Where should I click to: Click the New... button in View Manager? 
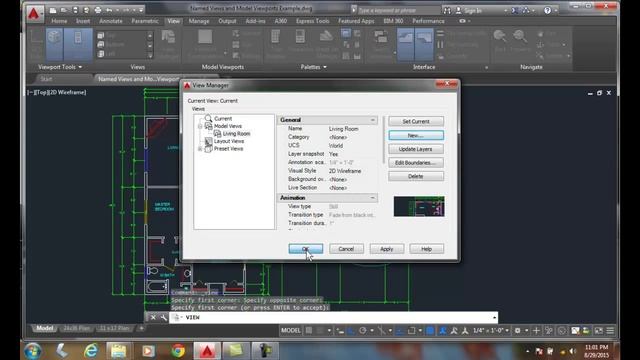click(x=416, y=136)
